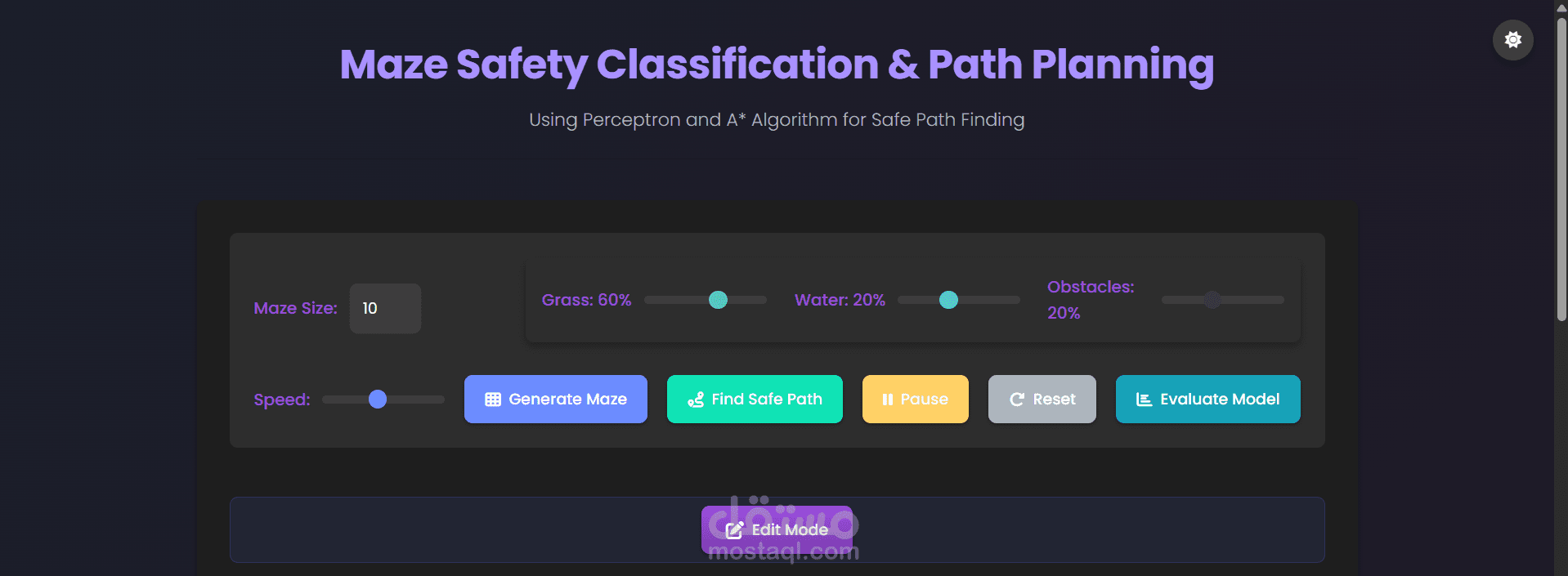Pause the animation using the Pause label
The width and height of the screenshot is (1568, 576).
924,400
